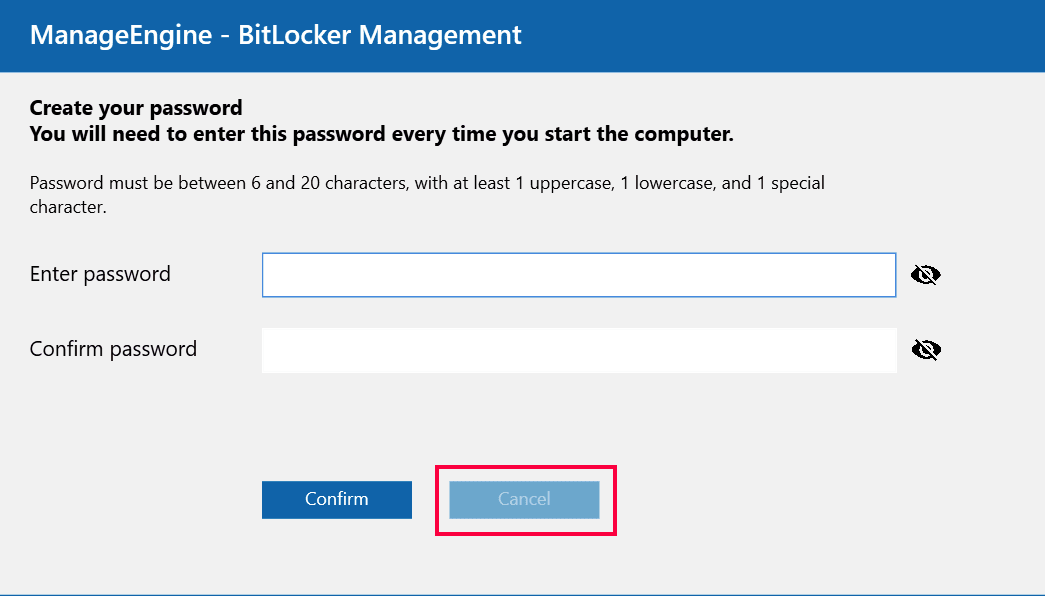
Task: Select the Confirm password text field
Action: click(x=578, y=349)
